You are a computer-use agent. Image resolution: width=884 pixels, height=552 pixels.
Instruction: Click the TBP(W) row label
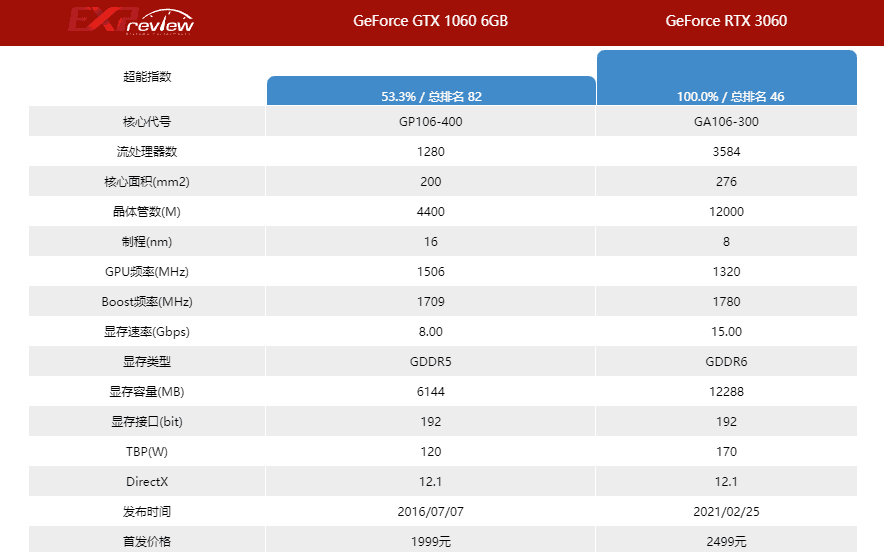point(147,452)
